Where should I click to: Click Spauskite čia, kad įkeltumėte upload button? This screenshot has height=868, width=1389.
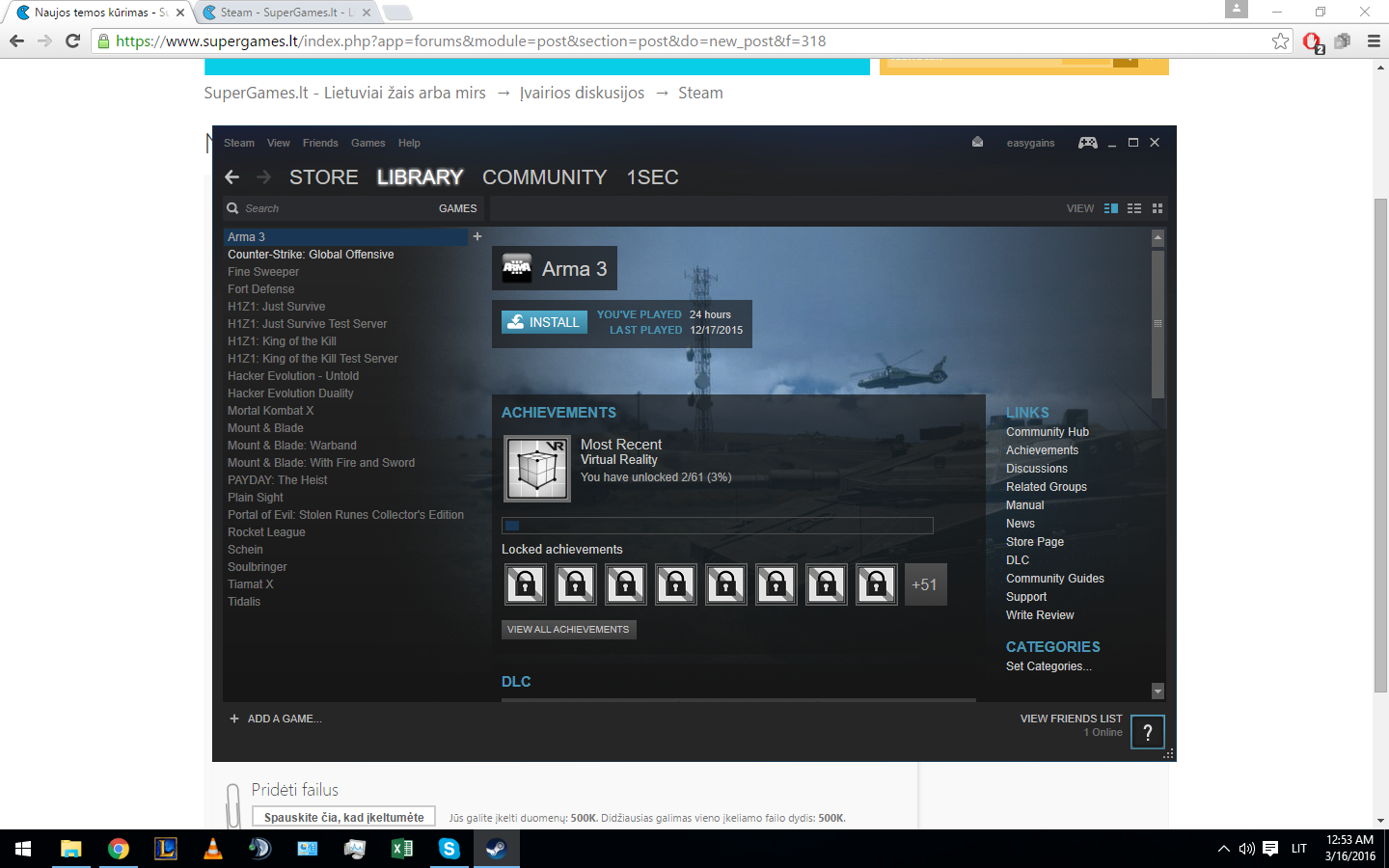coord(343,817)
